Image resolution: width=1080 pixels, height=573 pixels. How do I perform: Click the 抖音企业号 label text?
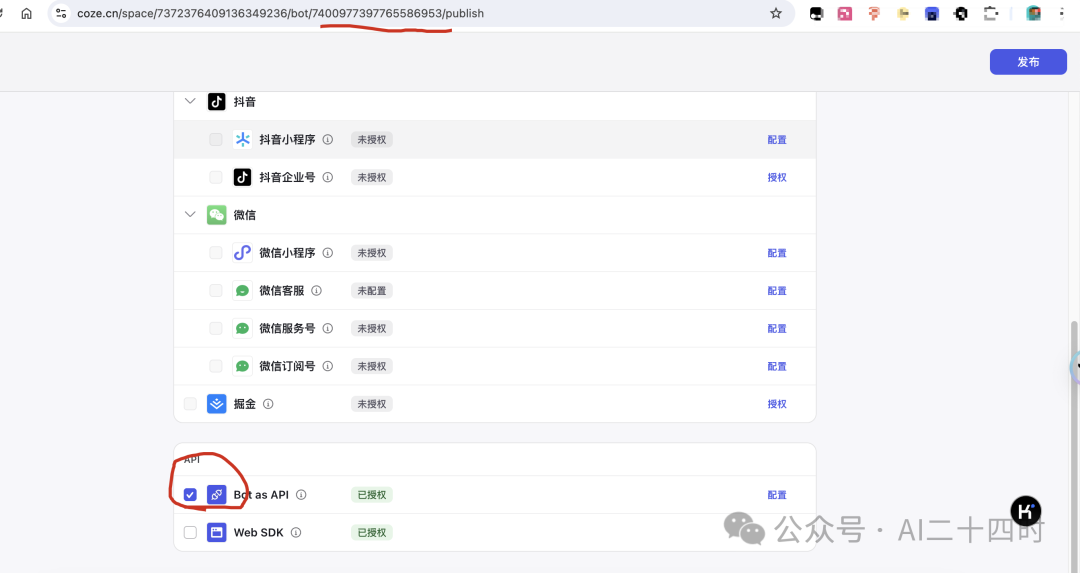(x=287, y=177)
